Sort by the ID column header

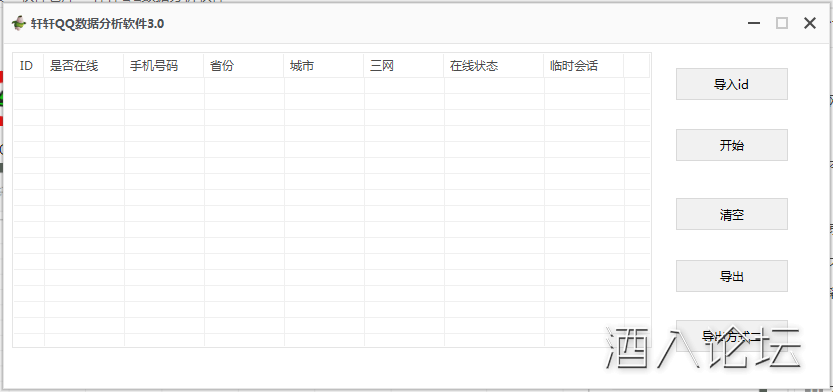[x=28, y=66]
